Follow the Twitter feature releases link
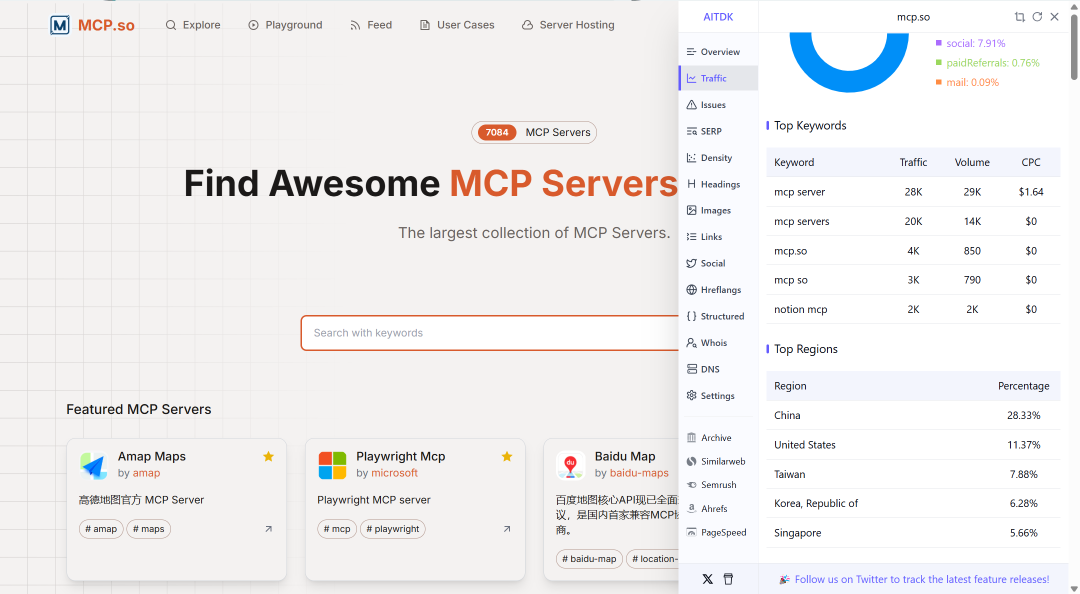This screenshot has height=594, width=1080. tap(922, 580)
